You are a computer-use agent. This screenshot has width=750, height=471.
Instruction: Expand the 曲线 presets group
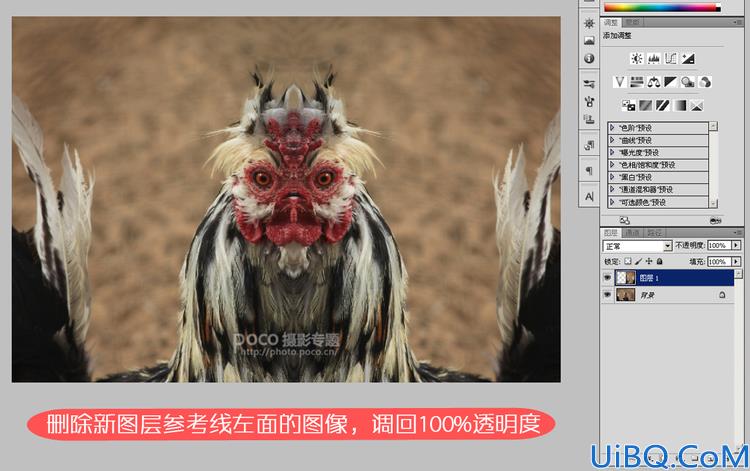612,140
